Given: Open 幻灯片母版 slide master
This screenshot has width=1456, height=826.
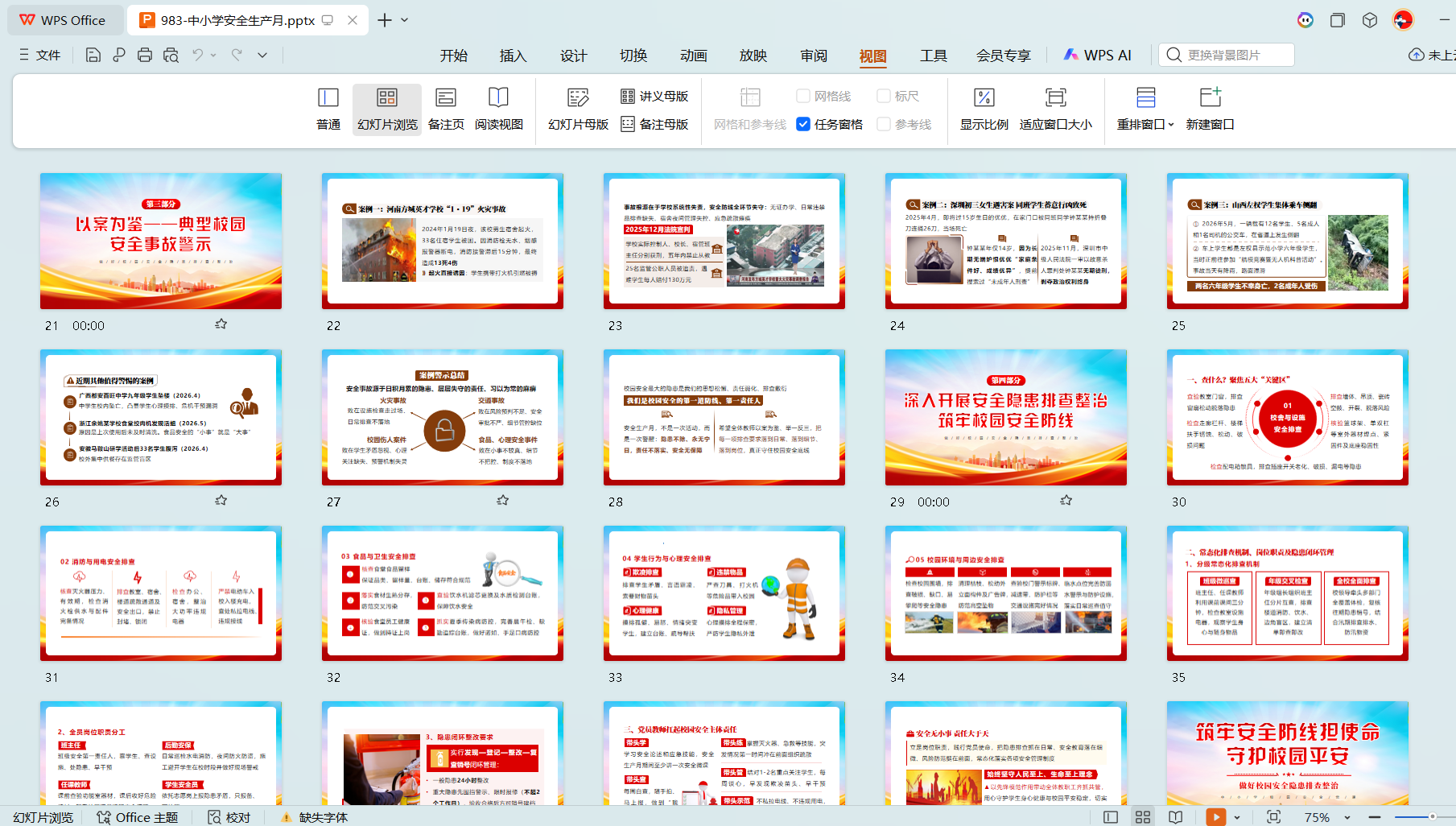Looking at the screenshot, I should [x=578, y=109].
